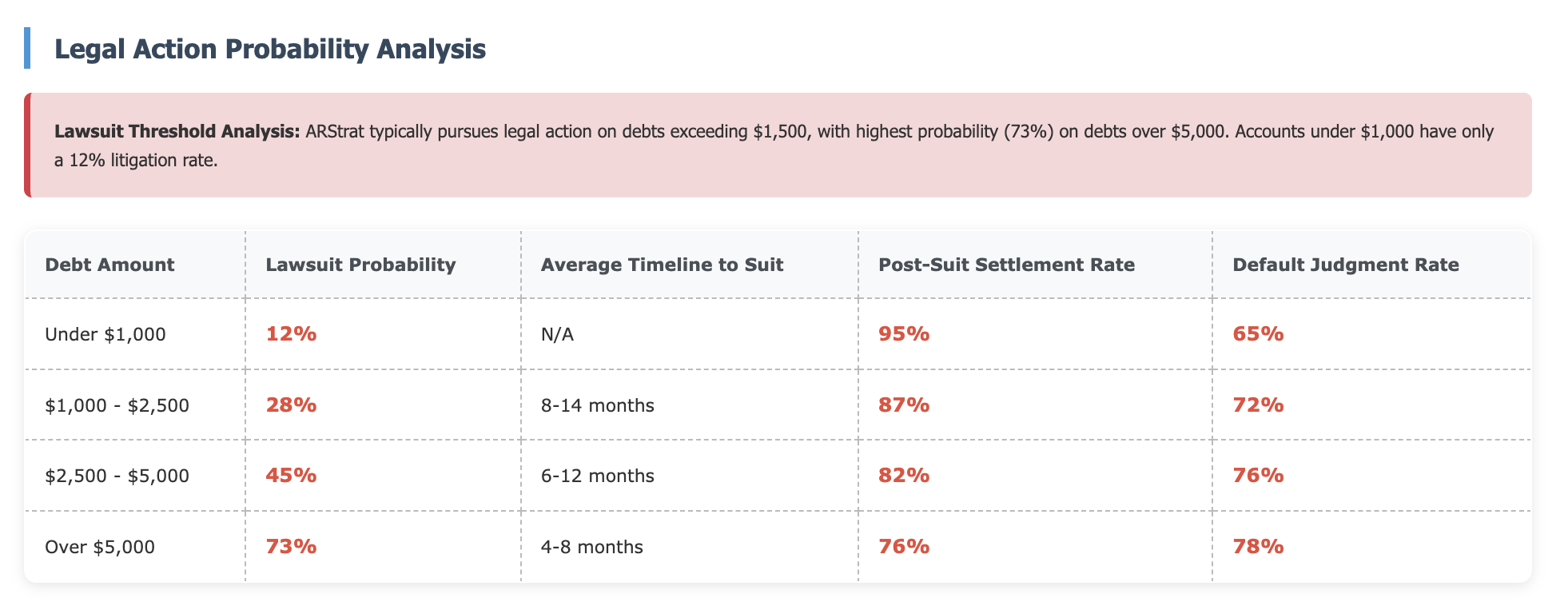Click the 73% lawsuit probability value

point(291,547)
